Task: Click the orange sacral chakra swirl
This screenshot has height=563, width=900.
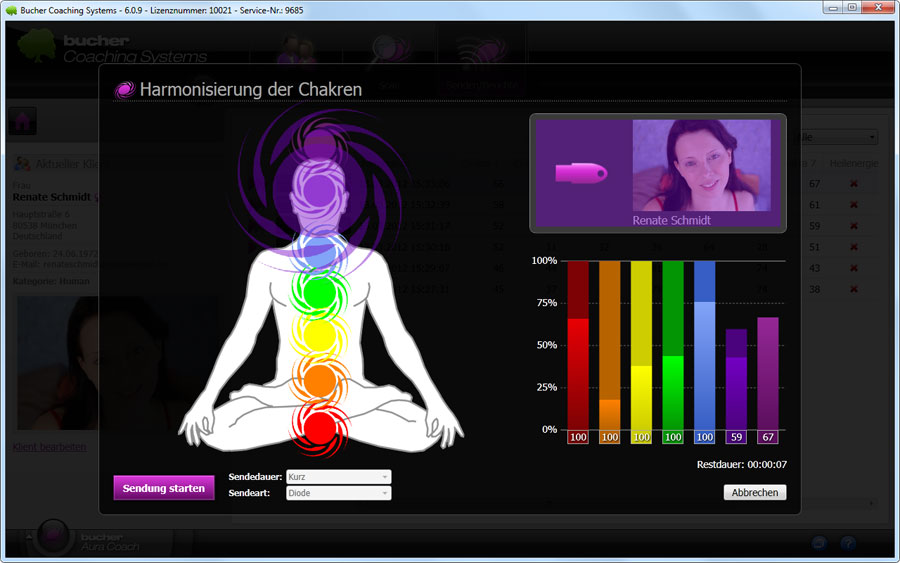Action: click(320, 379)
